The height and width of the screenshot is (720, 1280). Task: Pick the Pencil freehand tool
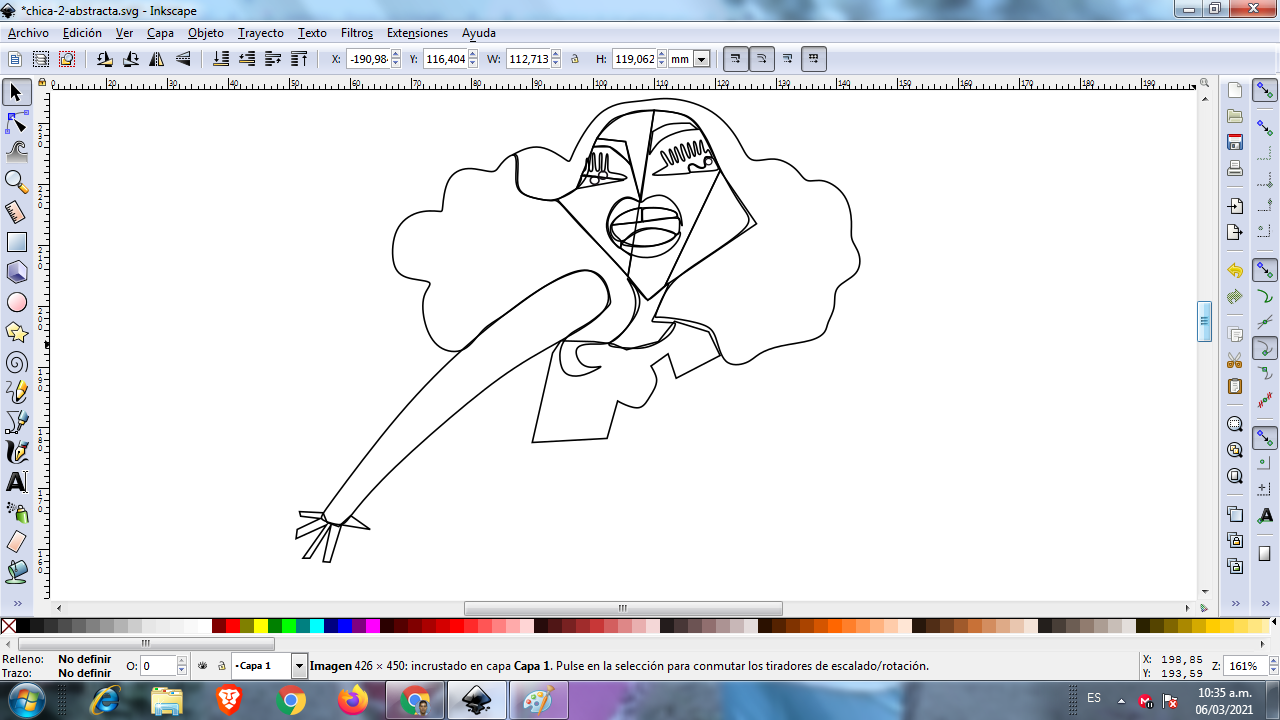coord(16,392)
